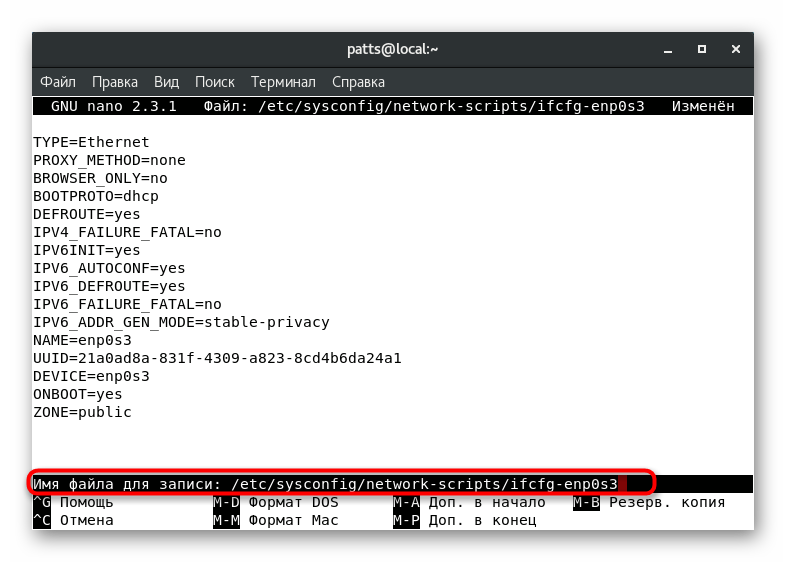Click the M-P Доп. в конец option
Image resolution: width=786 pixels, height=562 pixels.
point(465,520)
